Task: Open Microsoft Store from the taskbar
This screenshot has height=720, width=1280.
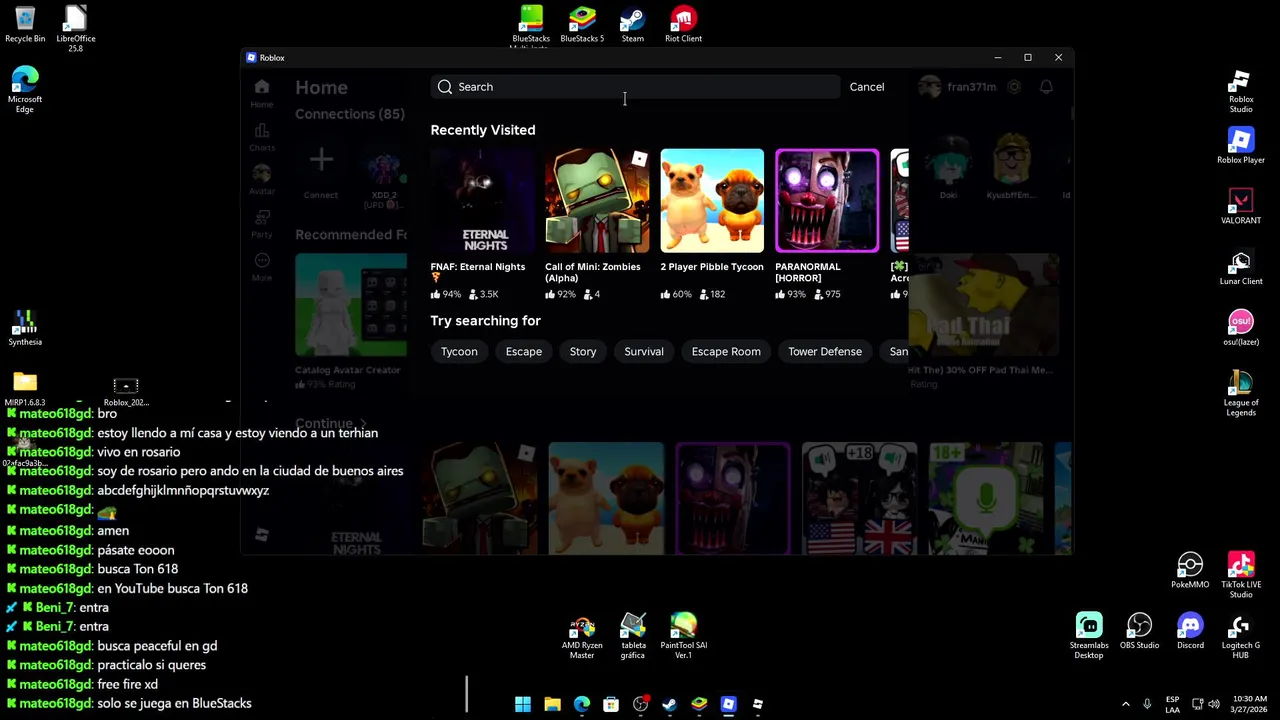Action: coord(611,705)
